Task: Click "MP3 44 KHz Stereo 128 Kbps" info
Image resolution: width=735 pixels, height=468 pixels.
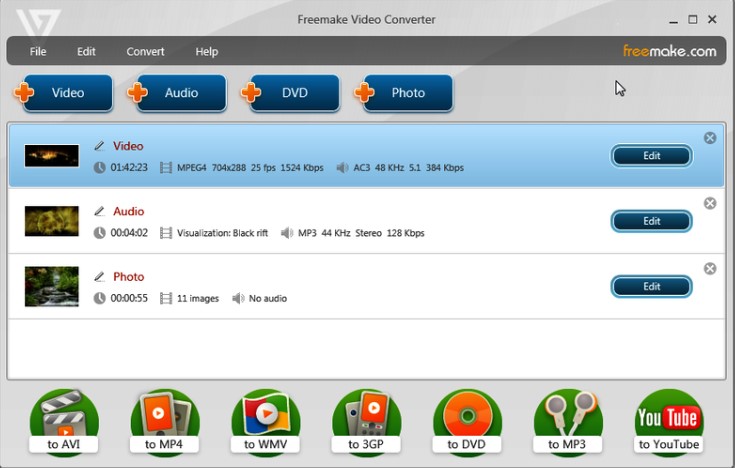Action: pos(361,233)
